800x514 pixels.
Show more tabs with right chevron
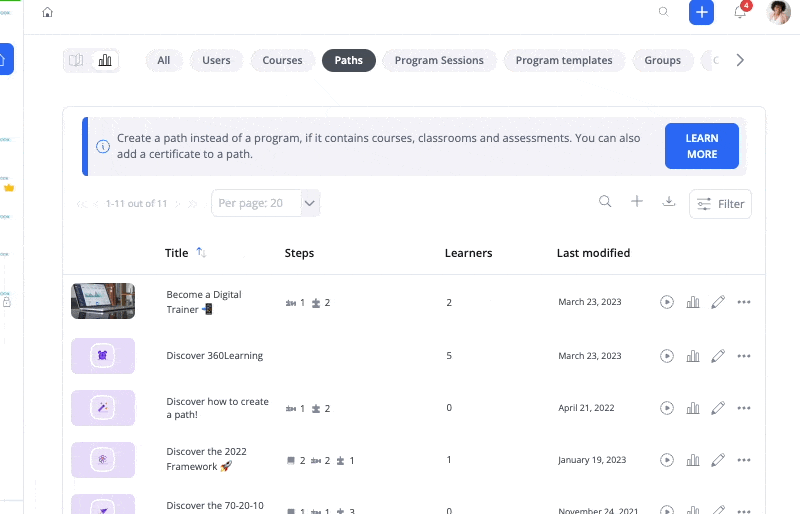740,60
